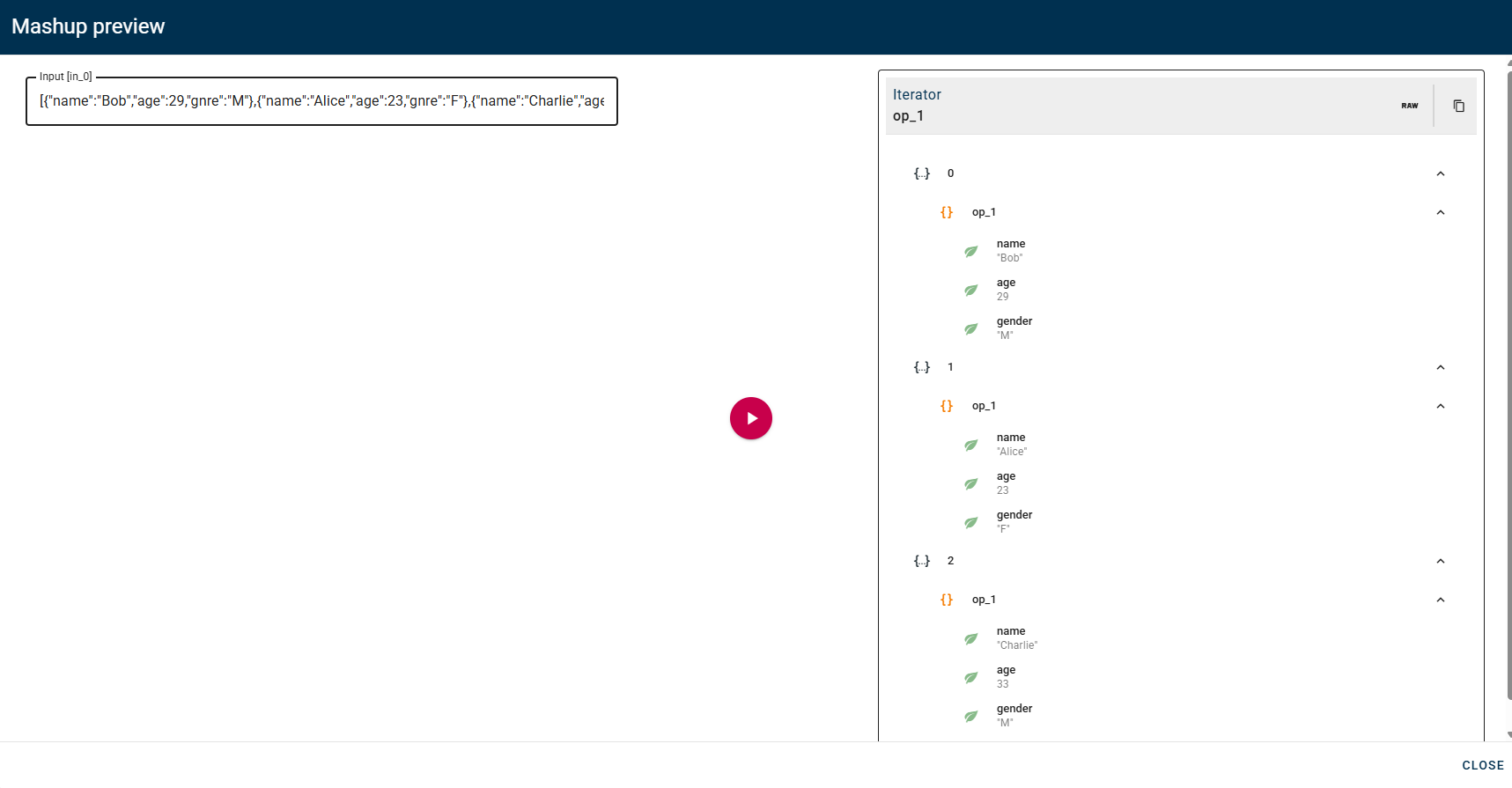Collapse array item 2 using its chevron

click(x=1440, y=561)
